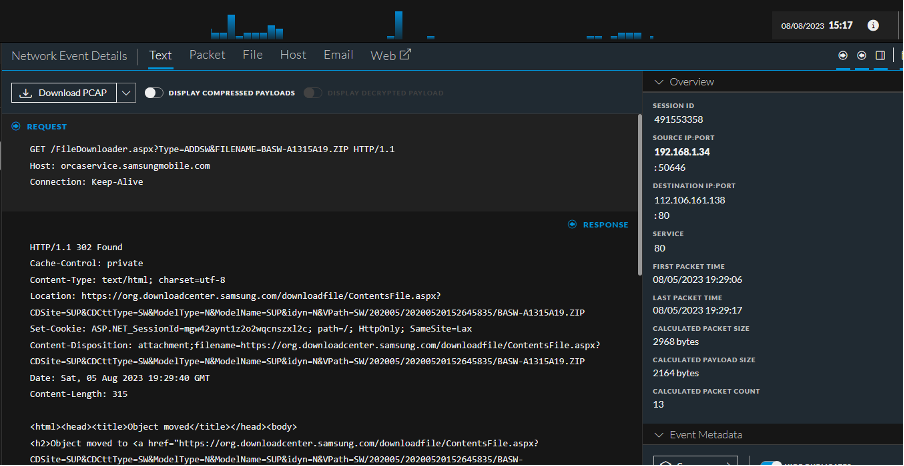Click the source IP 192.168.1.34
The width and height of the screenshot is (904, 466).
pyautogui.click(x=682, y=152)
